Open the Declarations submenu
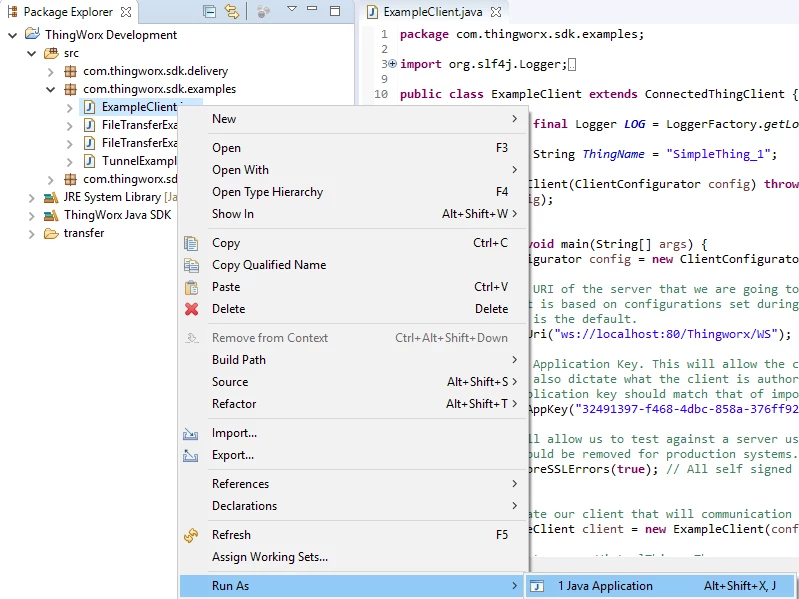Screen dimensions: 799x599 [353, 506]
